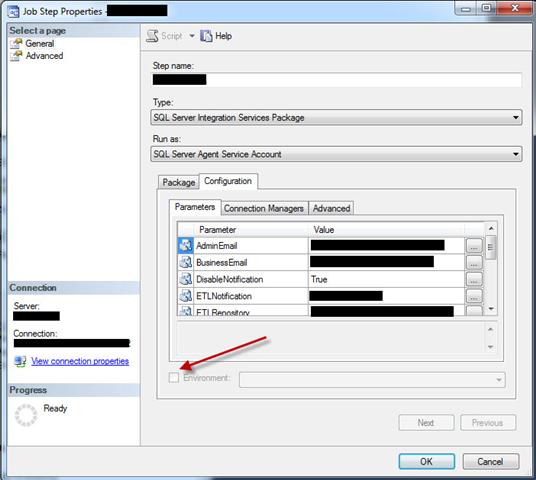Click the Previous button
Screen dimensions: 536x480
[x=487, y=423]
